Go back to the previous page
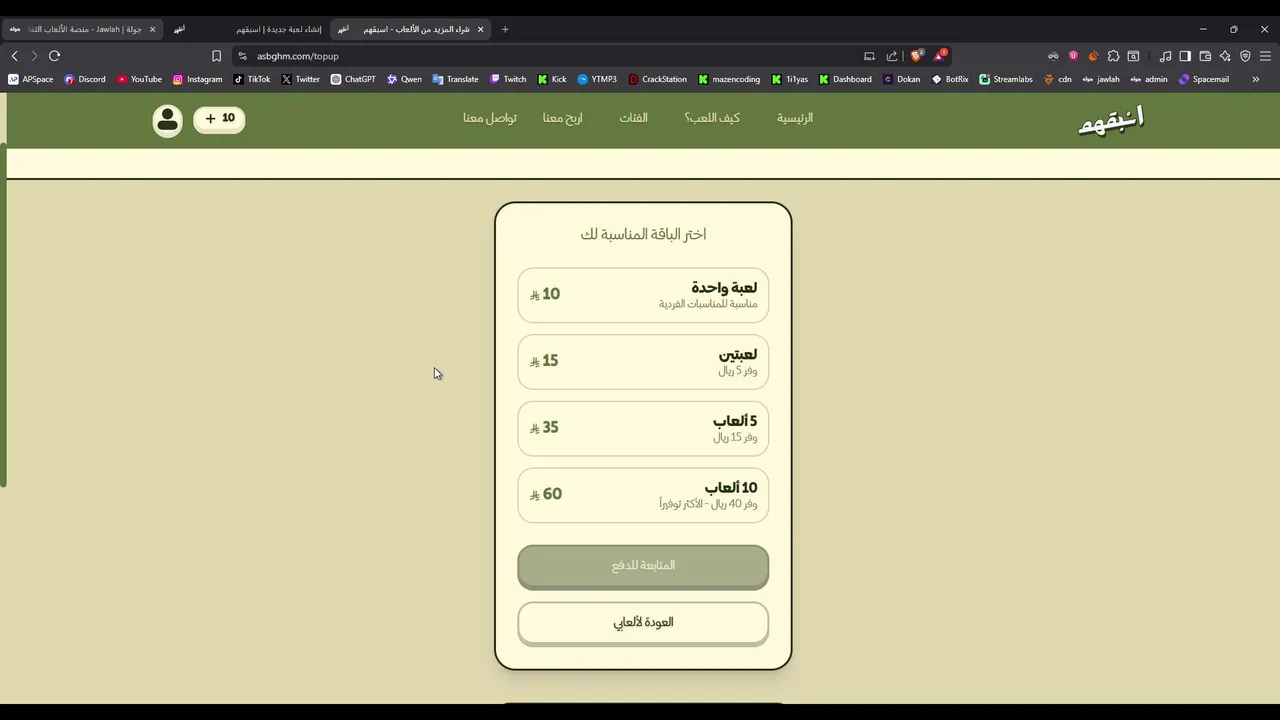The height and width of the screenshot is (720, 1280). pos(14,56)
